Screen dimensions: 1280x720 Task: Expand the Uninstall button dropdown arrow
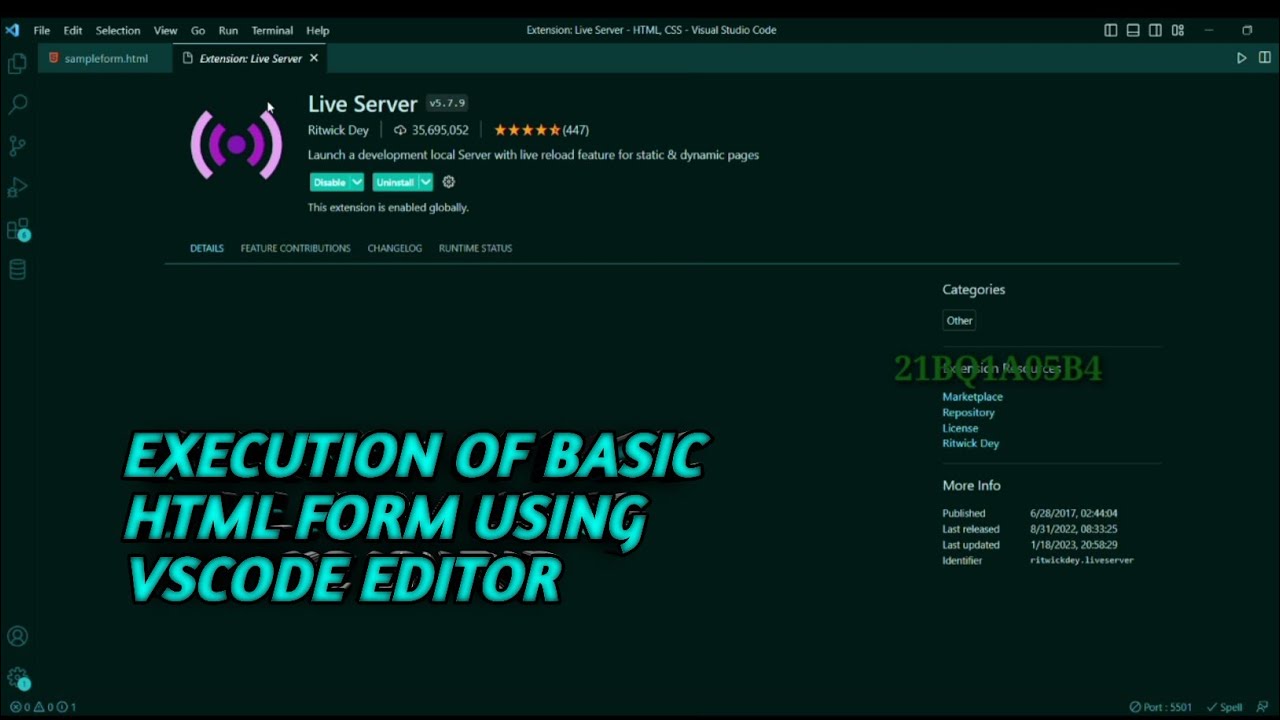[x=425, y=182]
